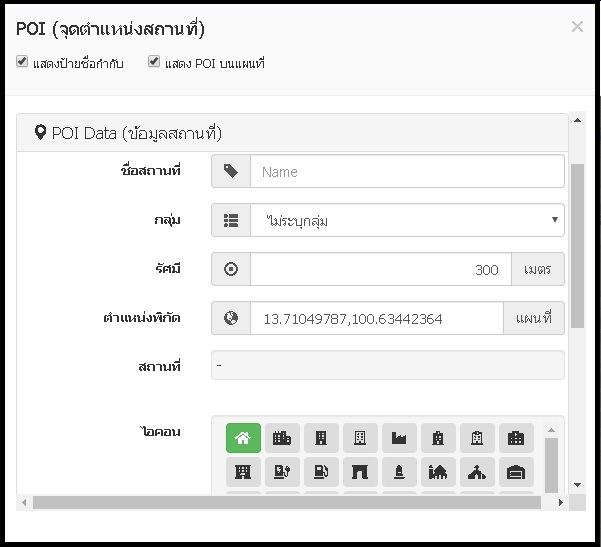Select the monument tower icon
601x547 pixels.
399,471
